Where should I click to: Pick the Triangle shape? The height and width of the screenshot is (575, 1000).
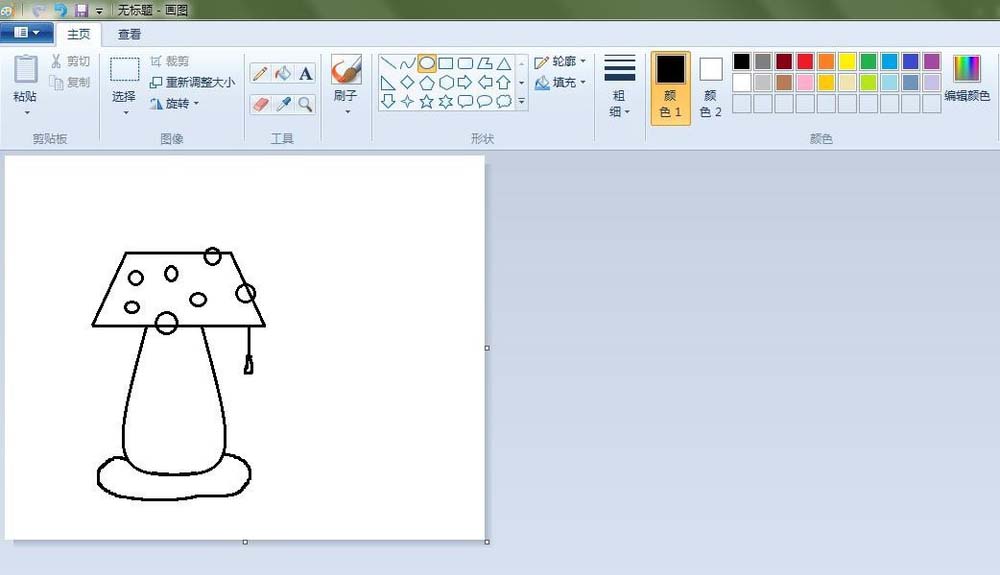coord(504,63)
